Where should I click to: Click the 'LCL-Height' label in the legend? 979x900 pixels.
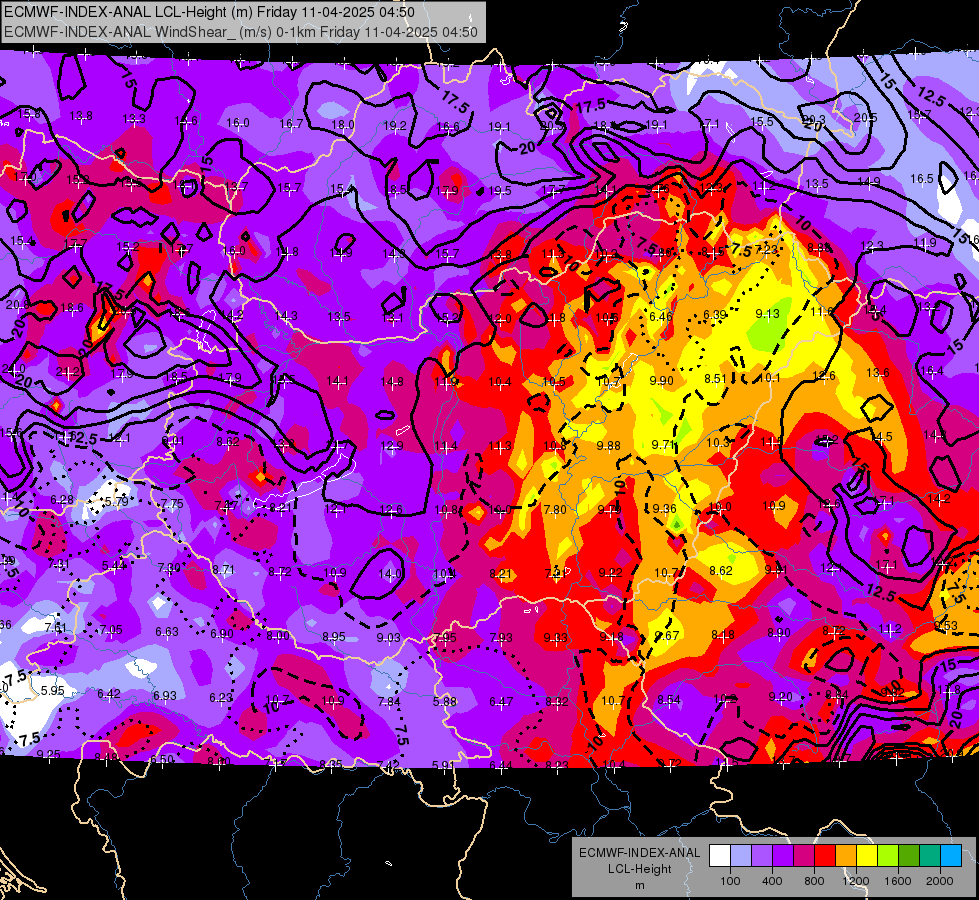[x=639, y=869]
